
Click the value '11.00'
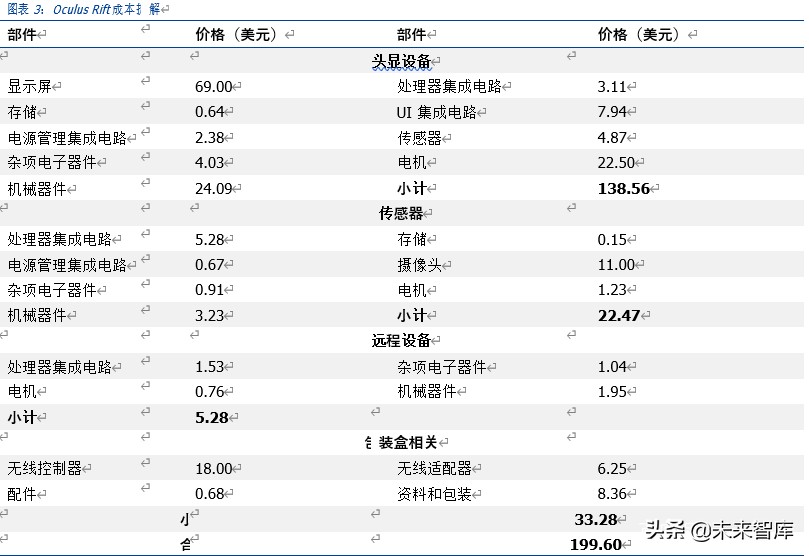point(616,265)
